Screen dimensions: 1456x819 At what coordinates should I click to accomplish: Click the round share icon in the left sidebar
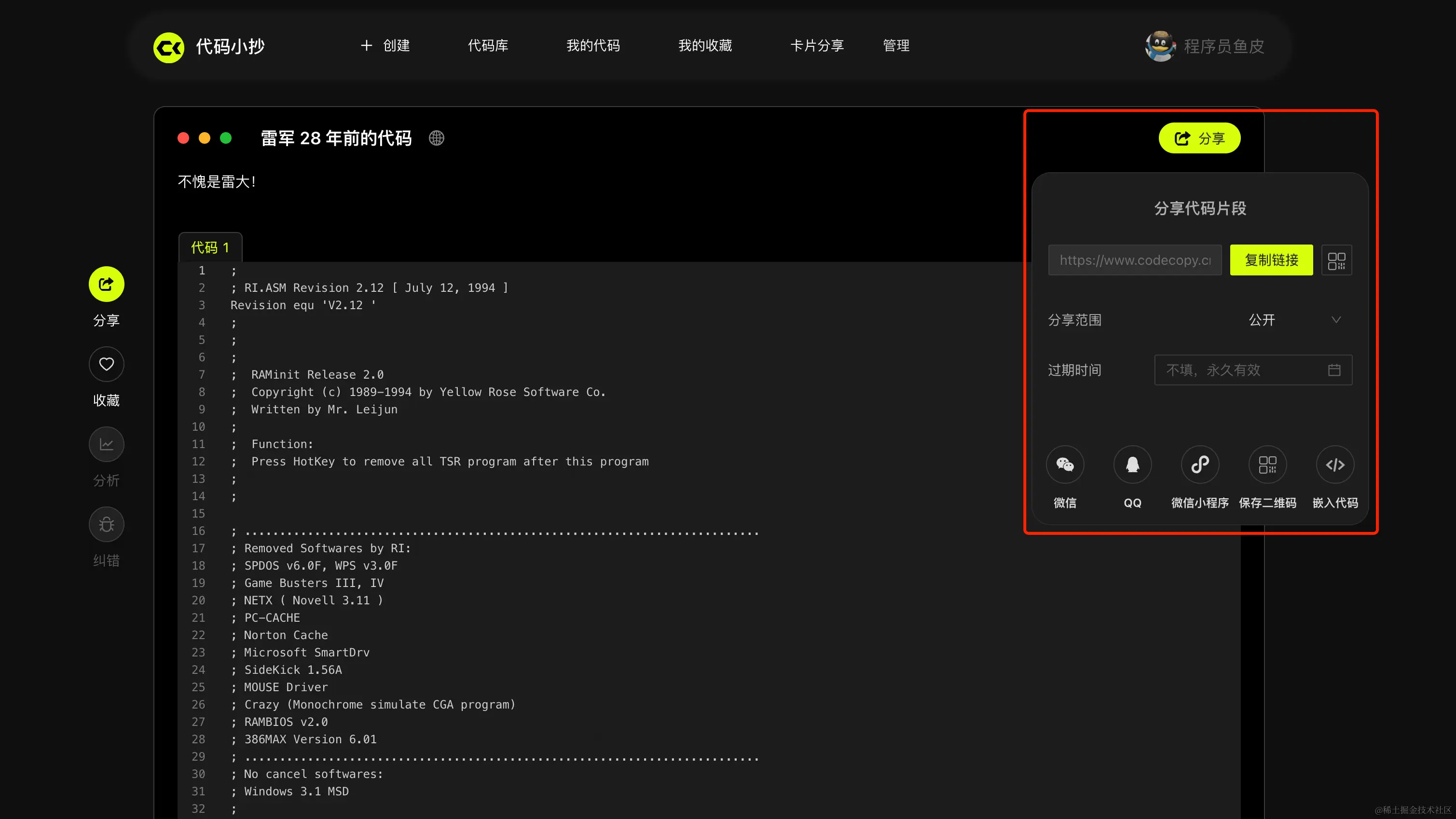[x=106, y=284]
